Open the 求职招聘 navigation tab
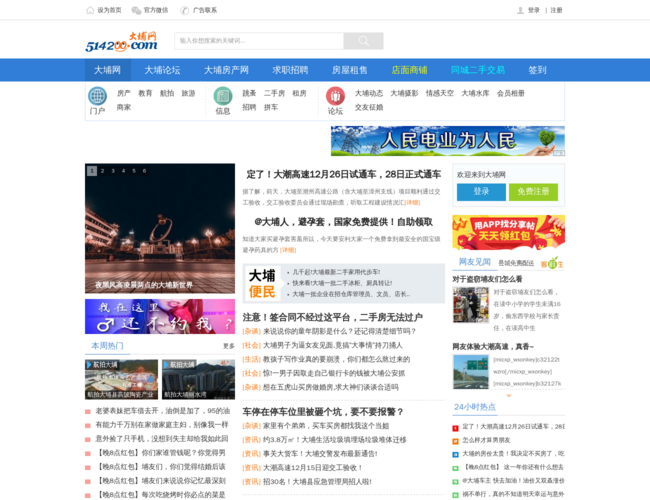Image resolution: width=650 pixels, height=500 pixels. (290, 70)
